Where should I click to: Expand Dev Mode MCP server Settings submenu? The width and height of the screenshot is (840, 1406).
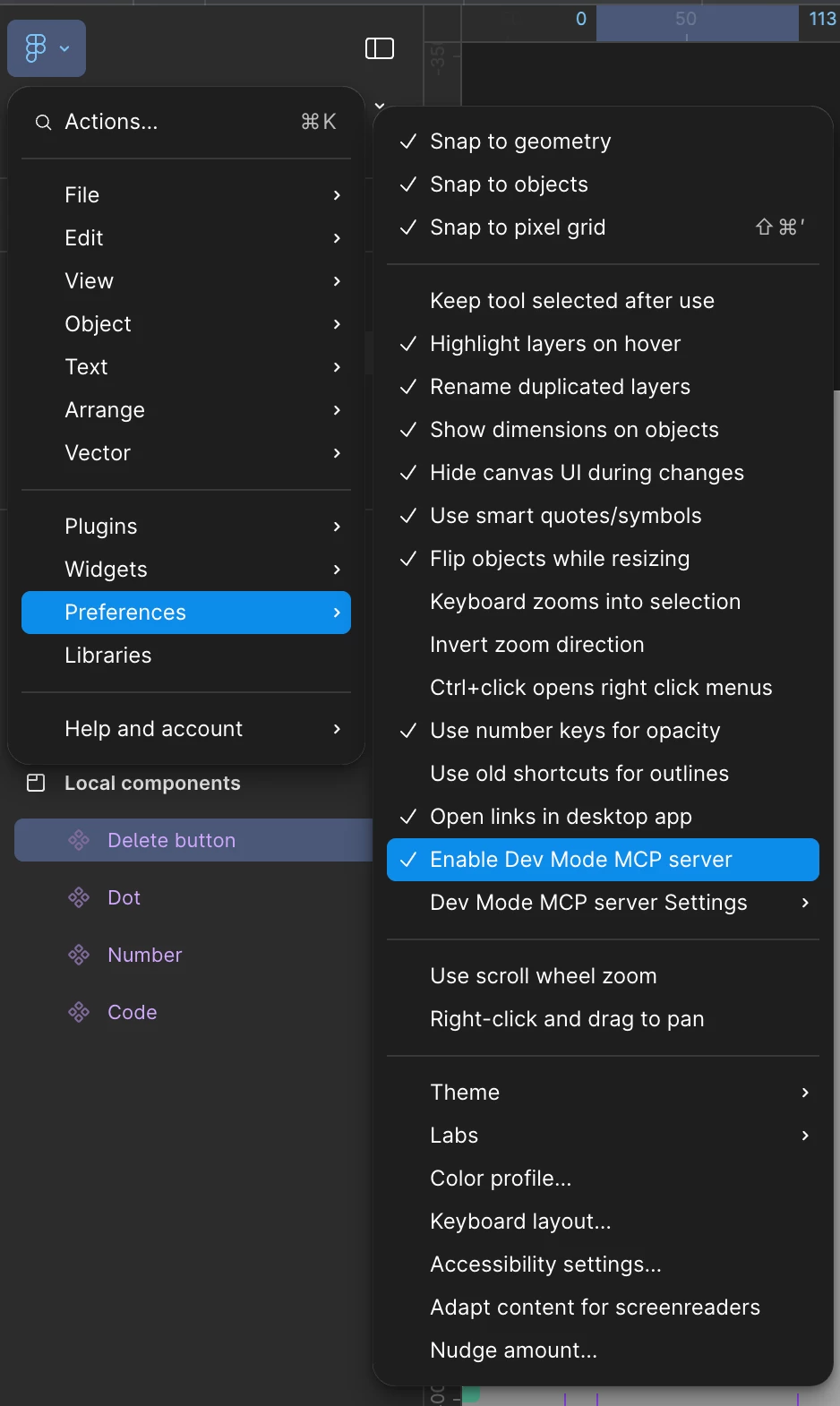pyautogui.click(x=603, y=903)
